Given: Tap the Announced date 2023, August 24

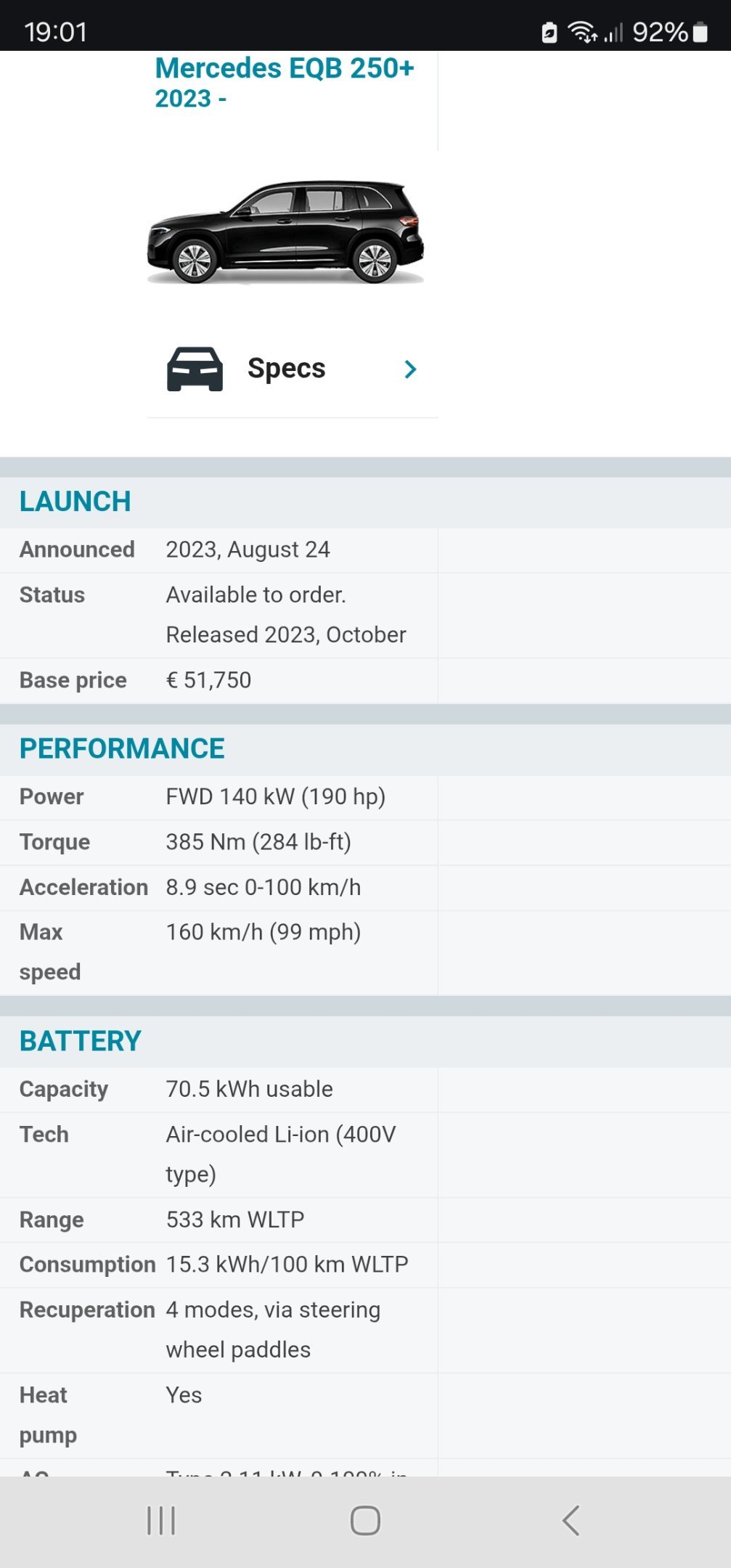Looking at the screenshot, I should [248, 550].
